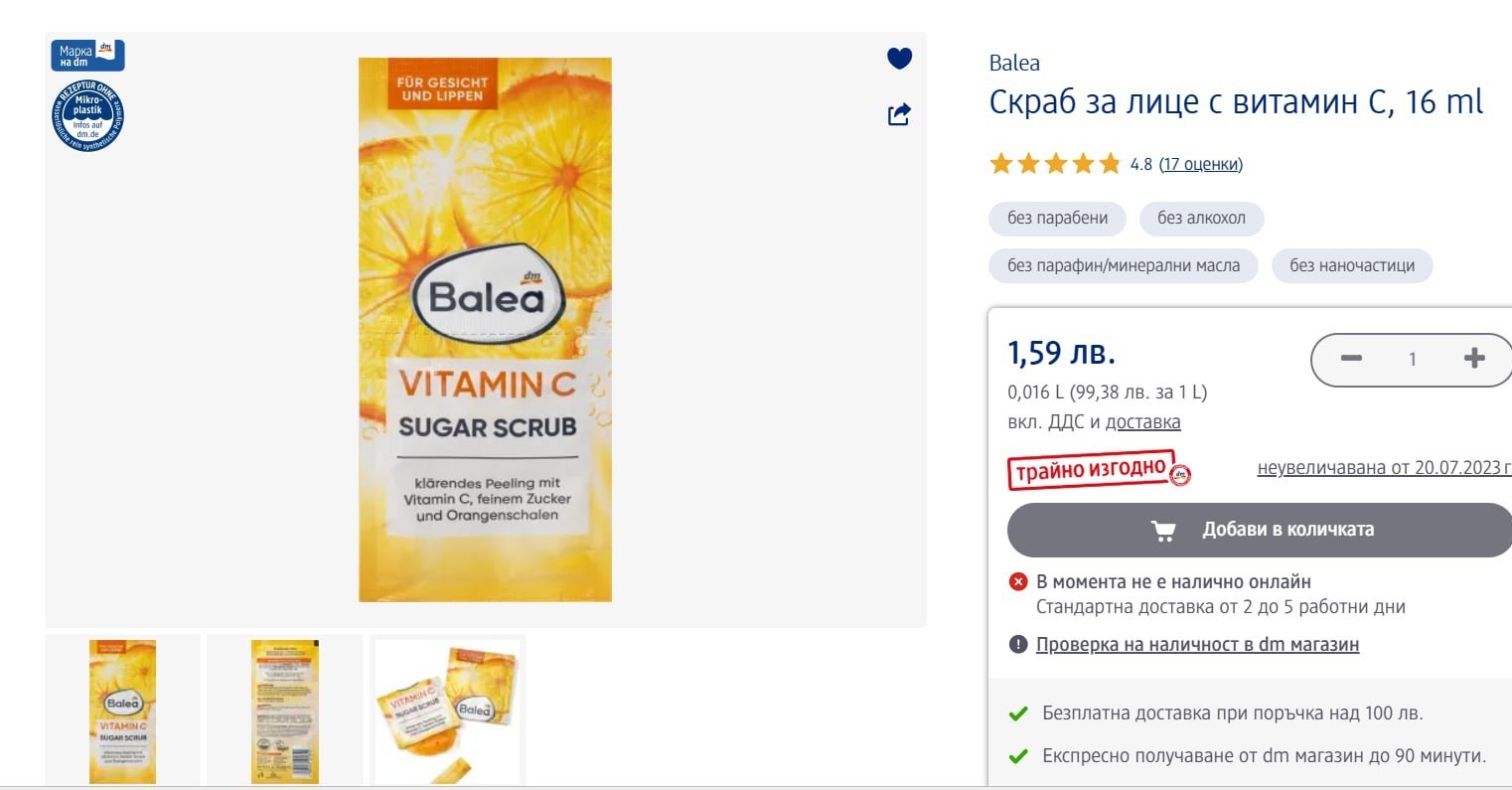Click the 'Марка на dm' badge
Screen dimensions: 1512x790
coord(87,56)
